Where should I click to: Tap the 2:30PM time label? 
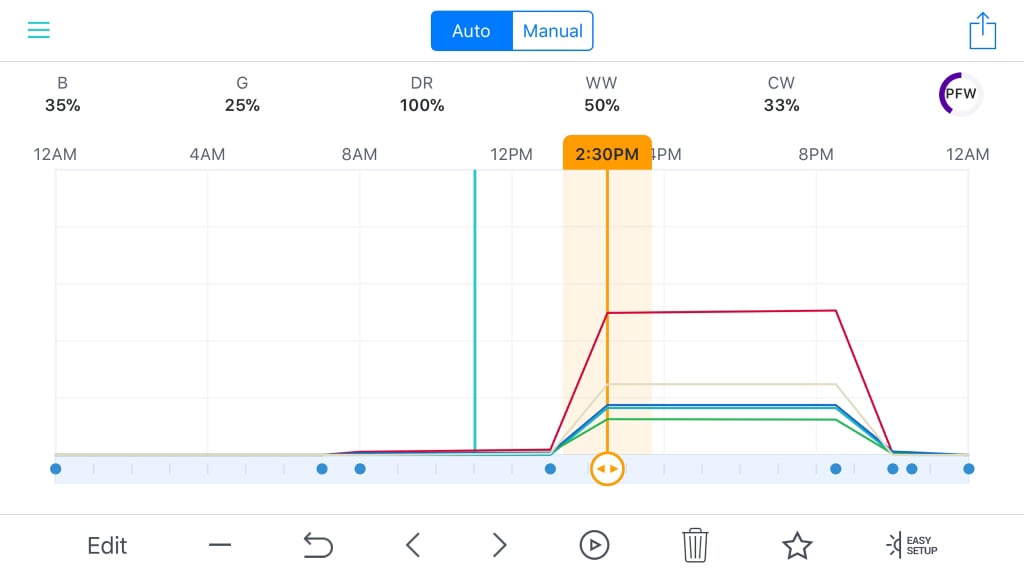(607, 154)
